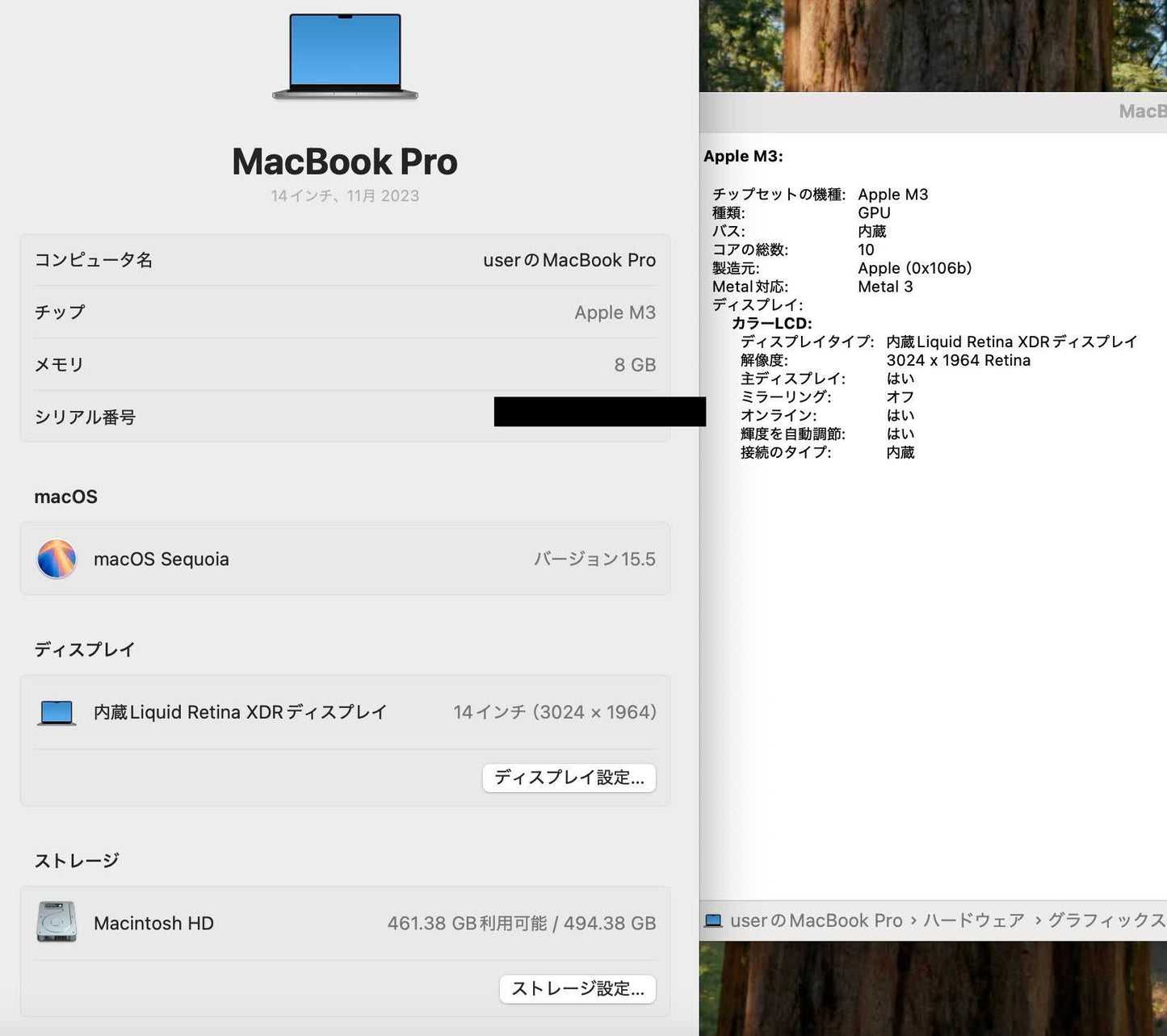Select the macOS Sequoia icon

55,558
